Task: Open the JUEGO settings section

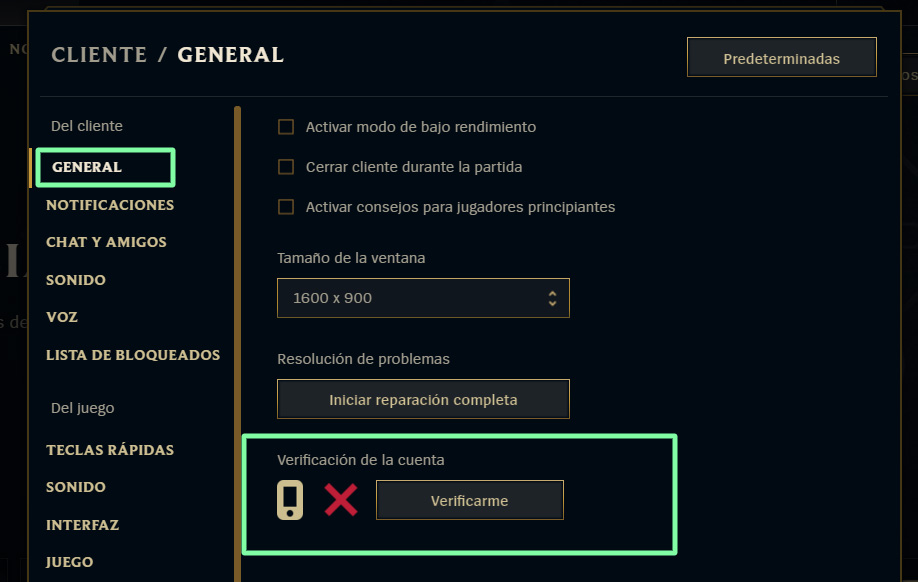Action: click(69, 562)
